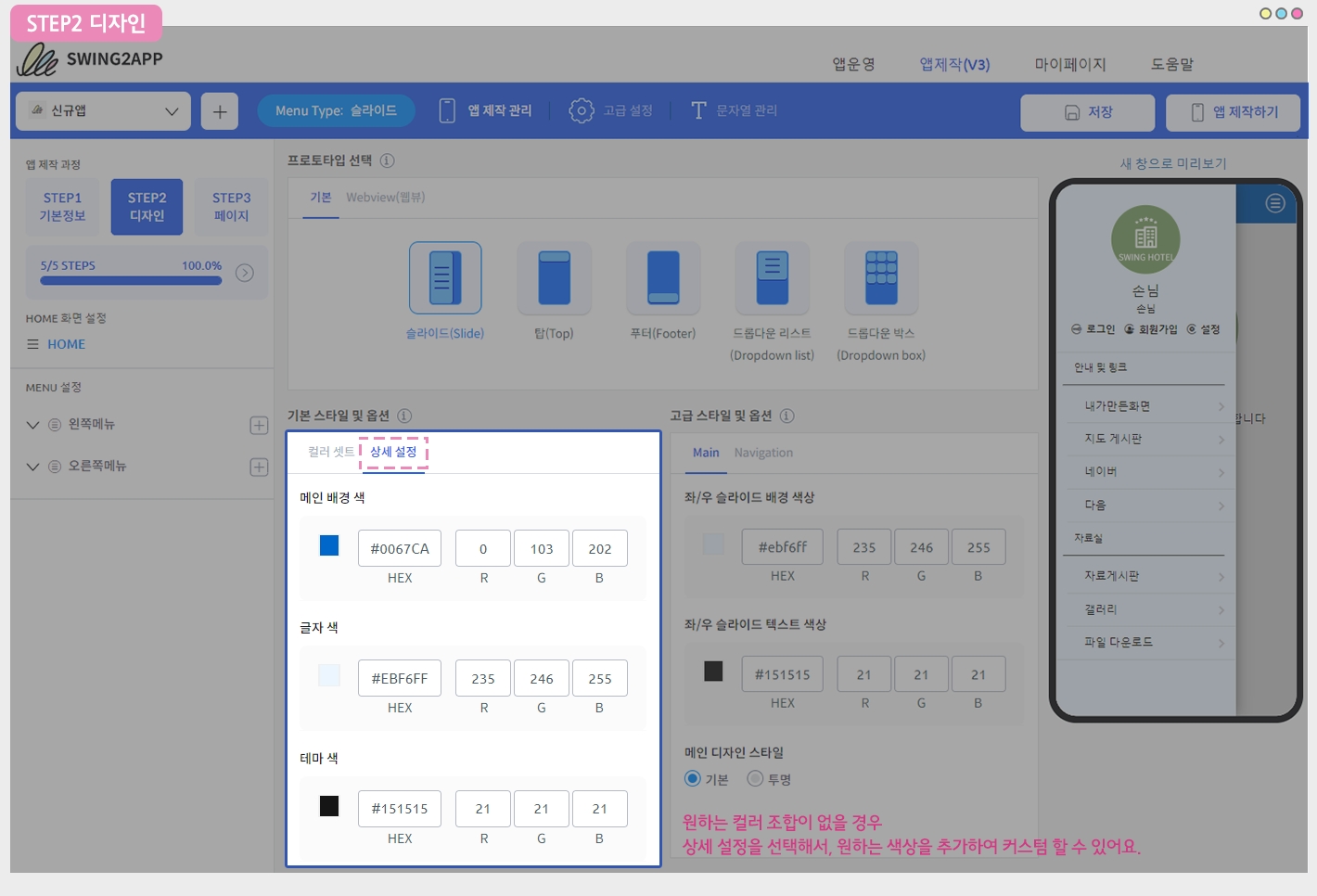Click the plus button beside 신규앱 dropdown
This screenshot has width=1317, height=896.
[x=220, y=111]
